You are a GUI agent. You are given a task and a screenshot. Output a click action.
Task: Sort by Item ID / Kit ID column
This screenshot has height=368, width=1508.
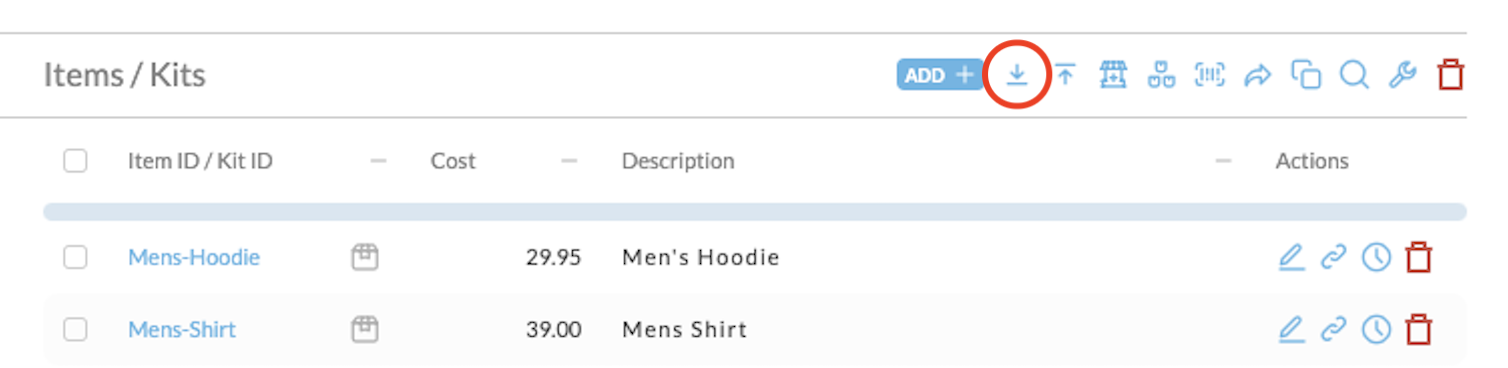tap(200, 161)
